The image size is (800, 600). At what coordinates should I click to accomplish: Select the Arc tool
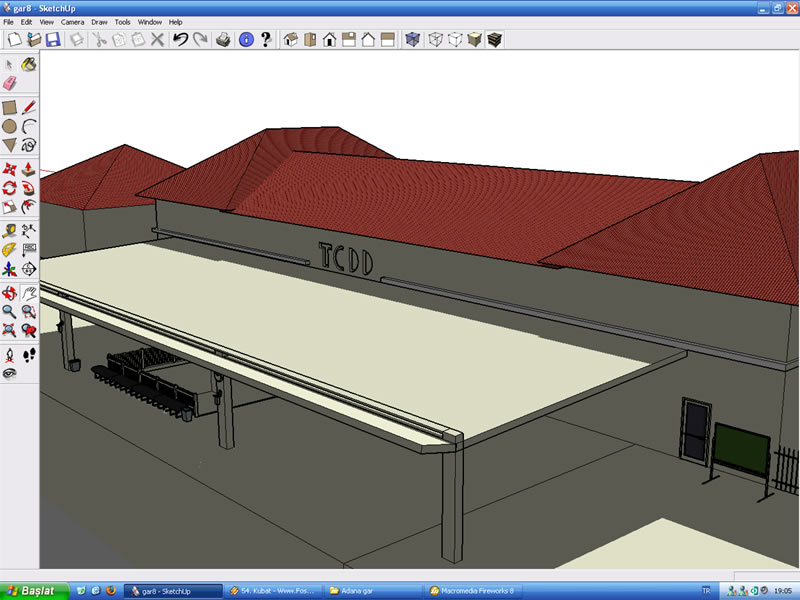click(x=29, y=126)
